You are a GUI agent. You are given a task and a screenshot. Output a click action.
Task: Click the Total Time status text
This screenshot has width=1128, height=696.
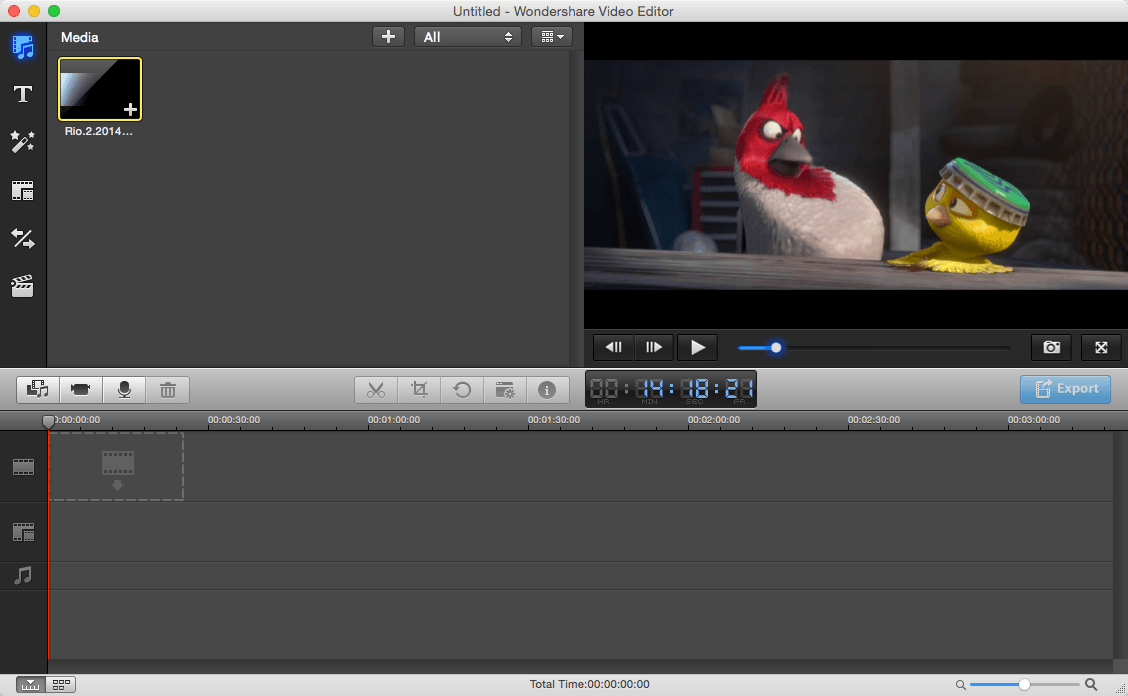coord(590,684)
